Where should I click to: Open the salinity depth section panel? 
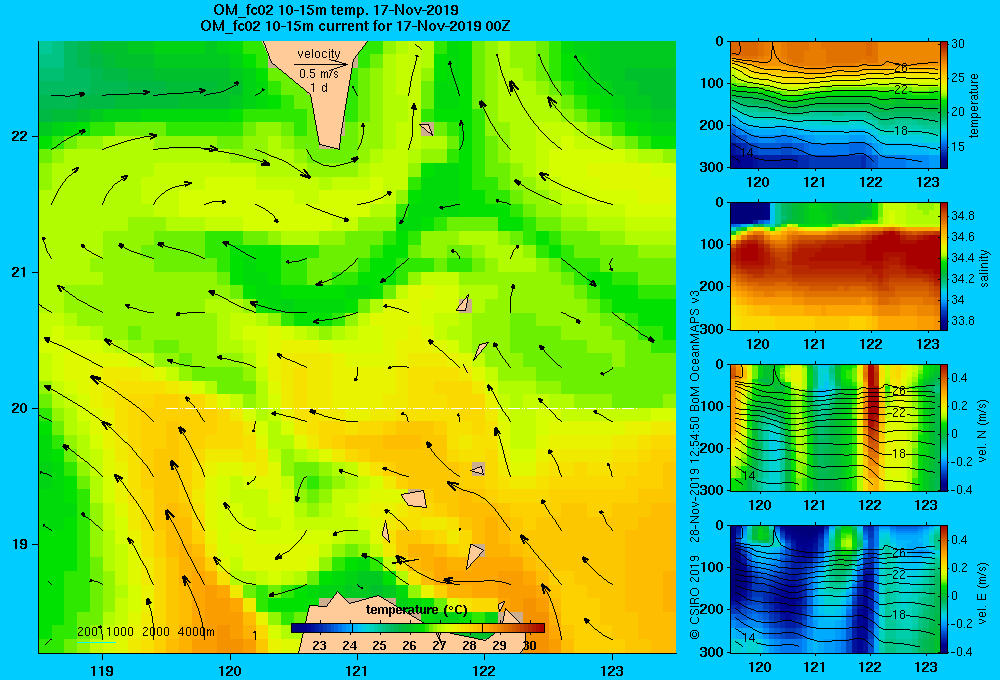835,266
